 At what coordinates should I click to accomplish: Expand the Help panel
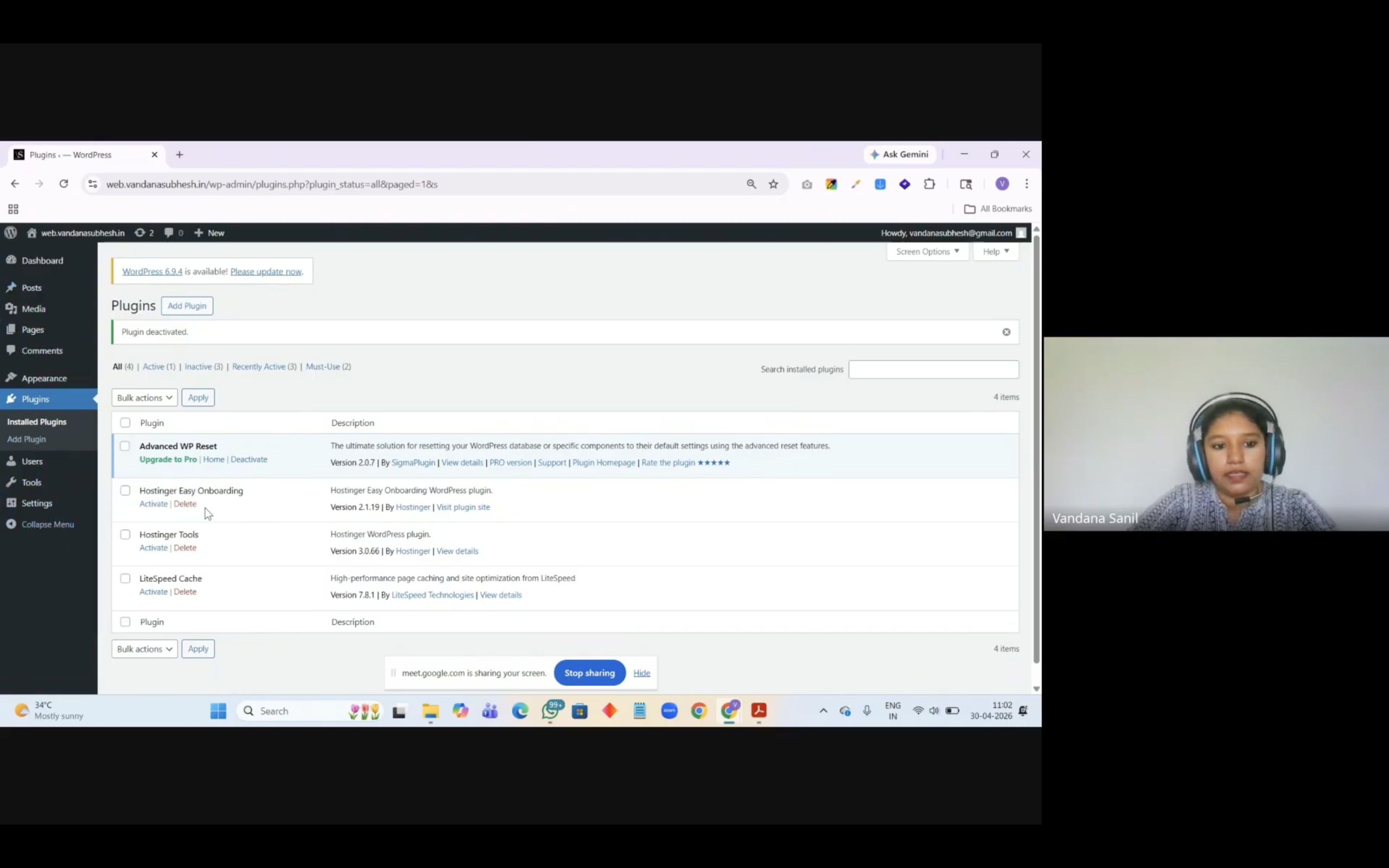[996, 251]
